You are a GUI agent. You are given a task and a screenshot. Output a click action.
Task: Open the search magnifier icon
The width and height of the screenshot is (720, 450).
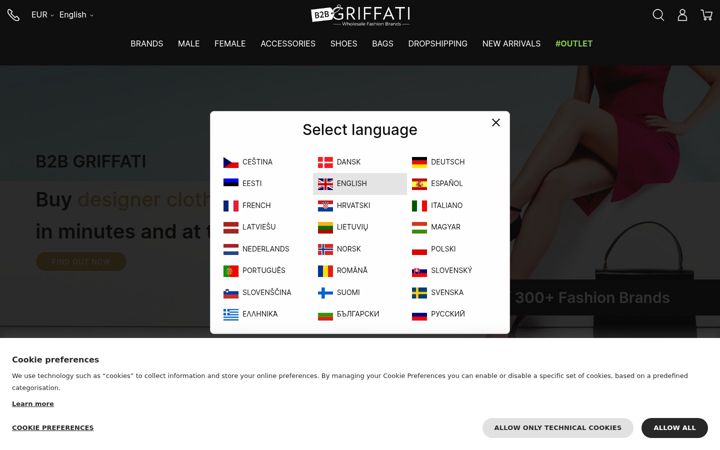coord(658,15)
